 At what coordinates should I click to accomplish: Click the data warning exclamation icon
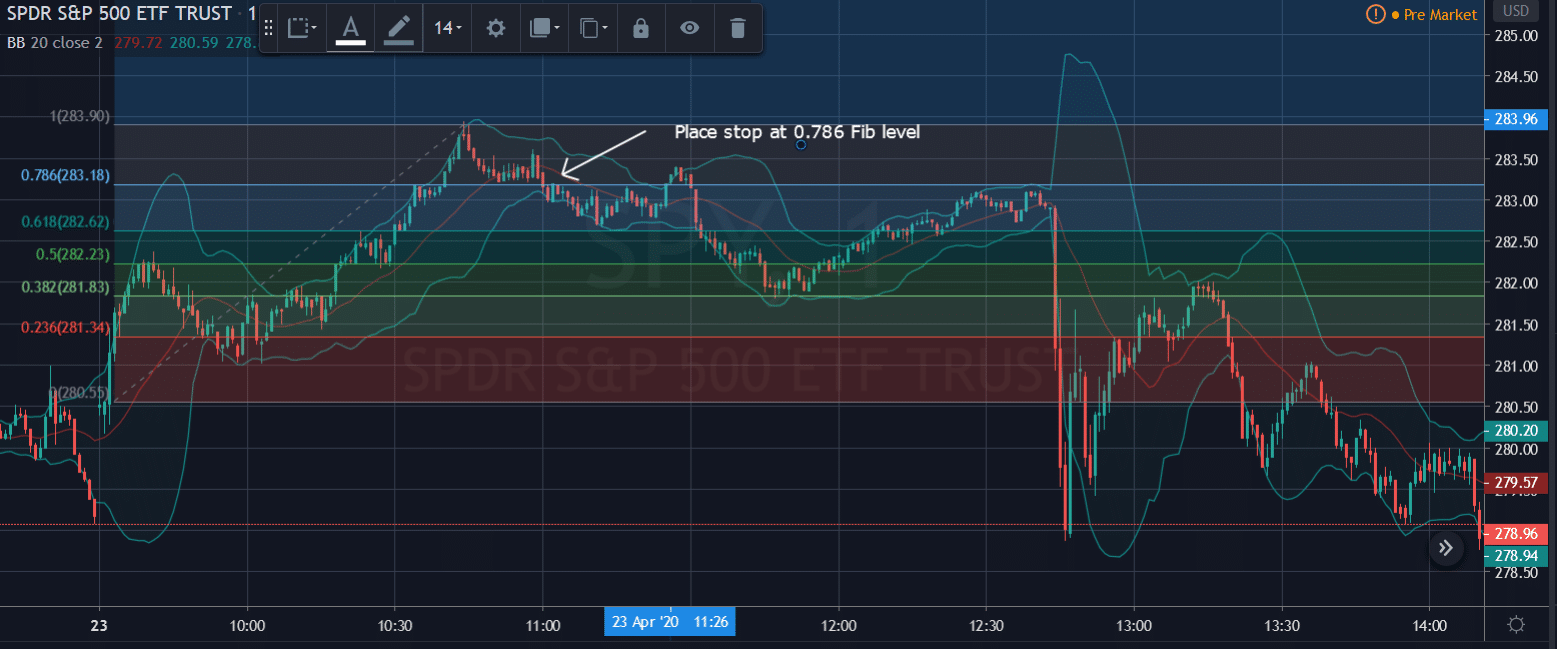click(x=1375, y=14)
